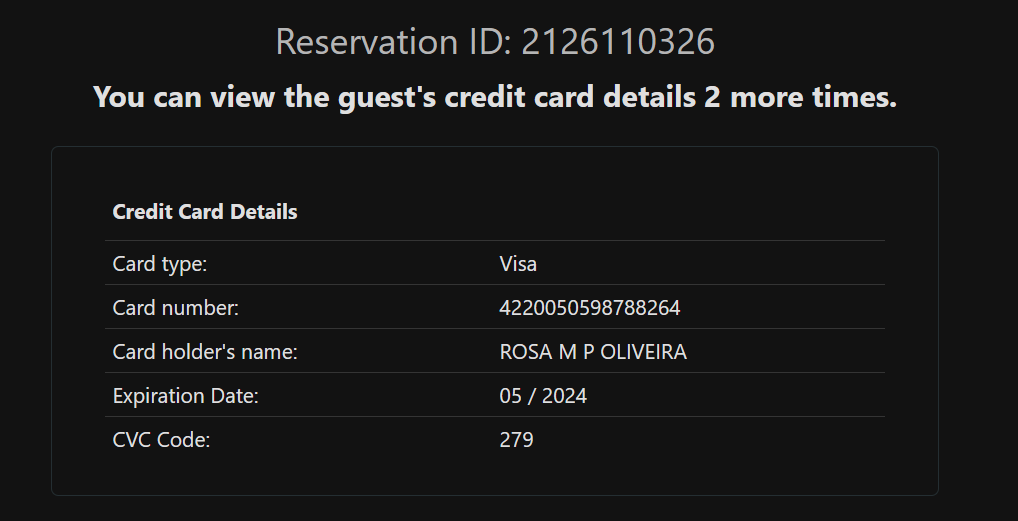The image size is (1018, 521).
Task: Select the 'Visa' card type value
Action: pos(518,264)
